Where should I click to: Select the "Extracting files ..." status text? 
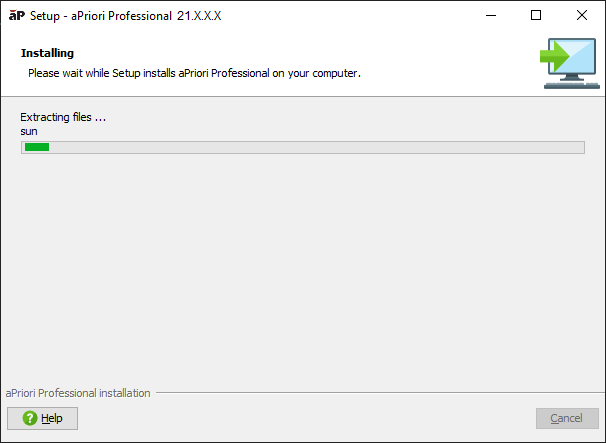(x=63, y=117)
